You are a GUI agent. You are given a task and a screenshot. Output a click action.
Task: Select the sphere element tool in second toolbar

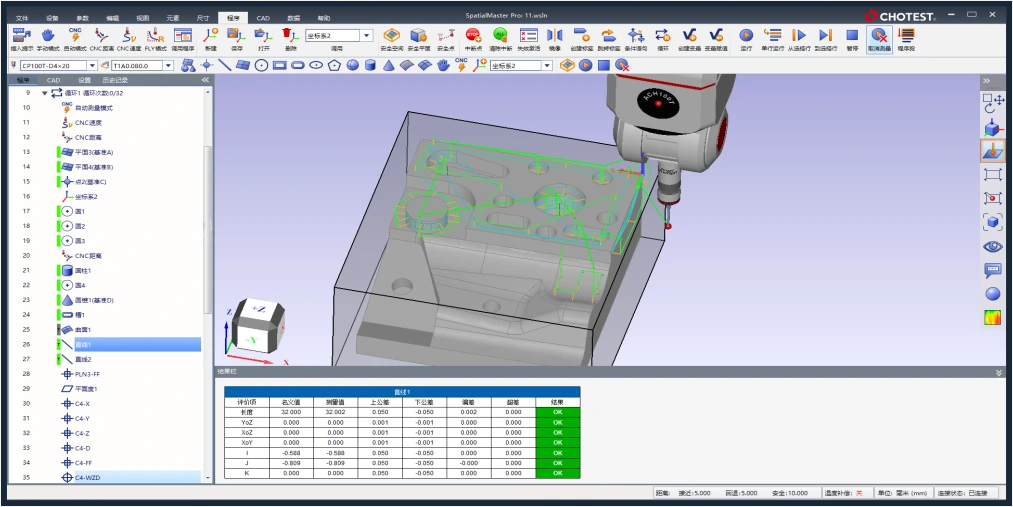[353, 65]
